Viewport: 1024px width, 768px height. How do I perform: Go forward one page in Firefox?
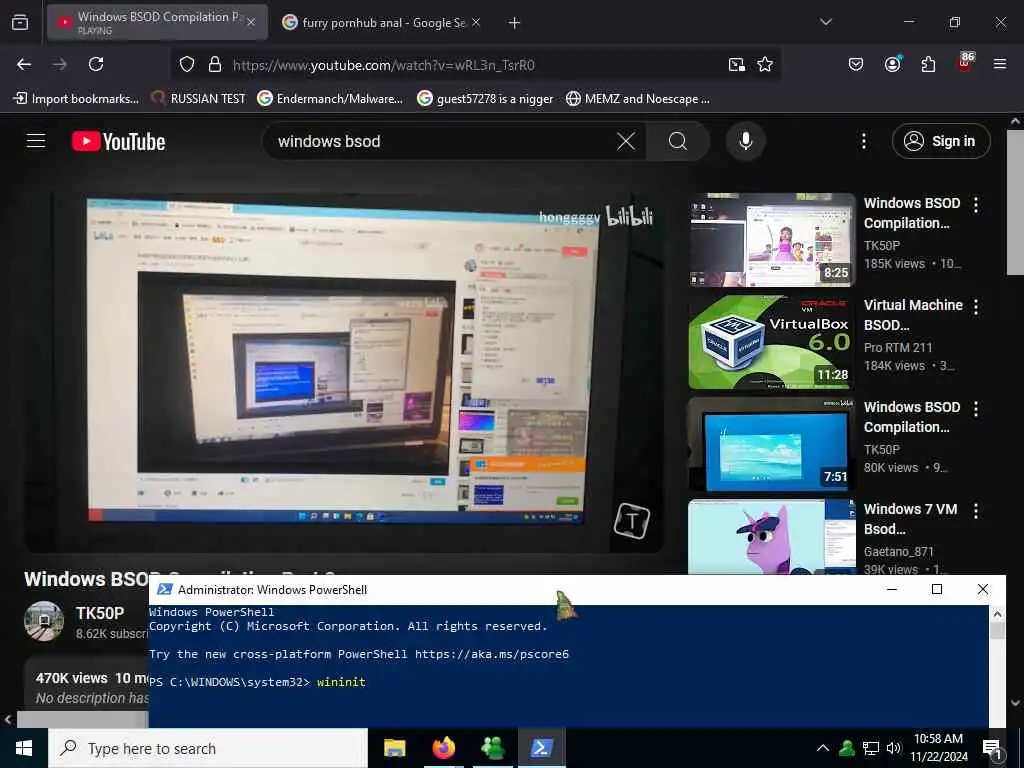[x=60, y=64]
